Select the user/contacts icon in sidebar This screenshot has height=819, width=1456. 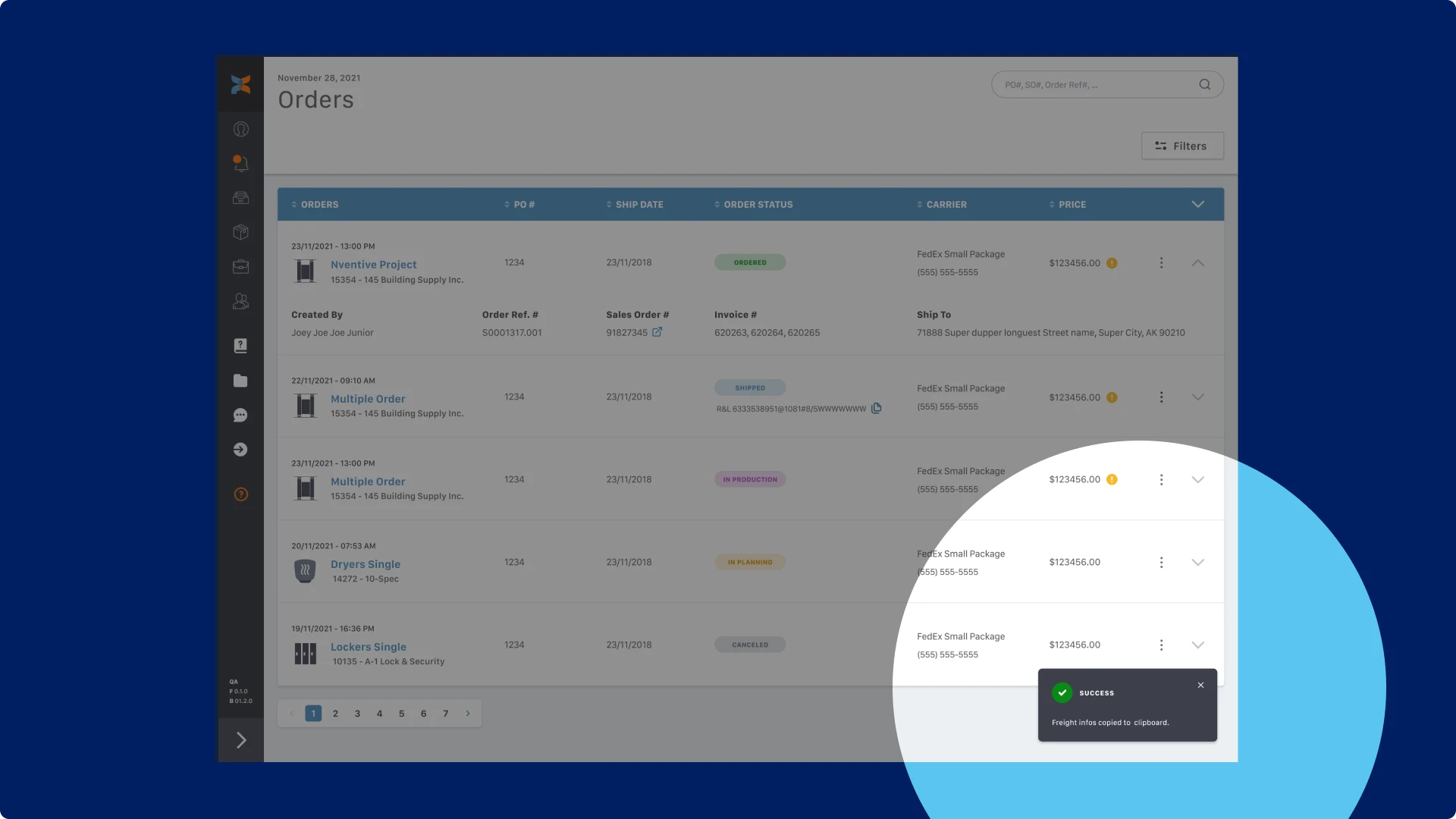click(x=240, y=300)
